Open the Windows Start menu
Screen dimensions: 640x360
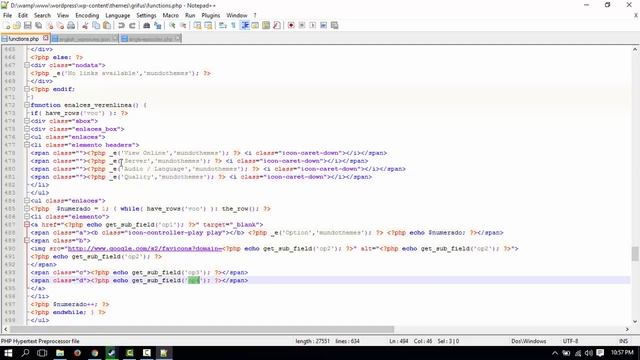pyautogui.click(x=8, y=353)
